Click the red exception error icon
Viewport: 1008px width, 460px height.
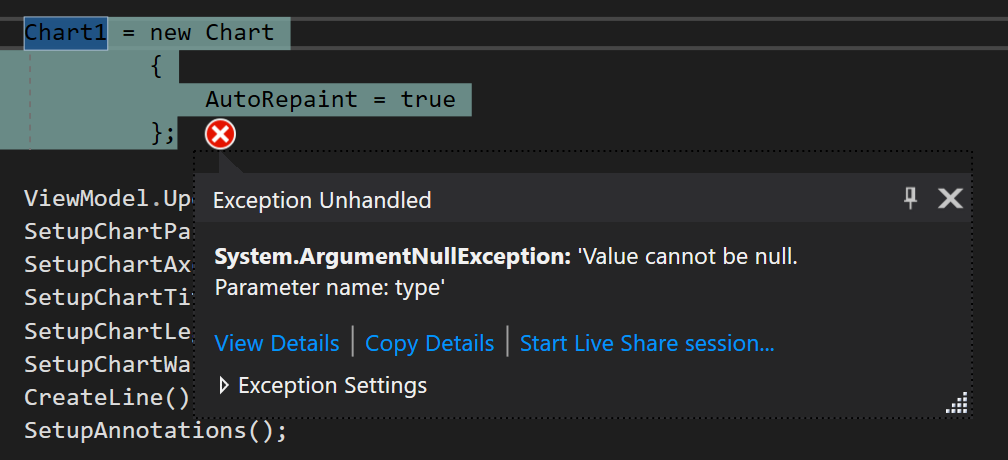(220, 135)
